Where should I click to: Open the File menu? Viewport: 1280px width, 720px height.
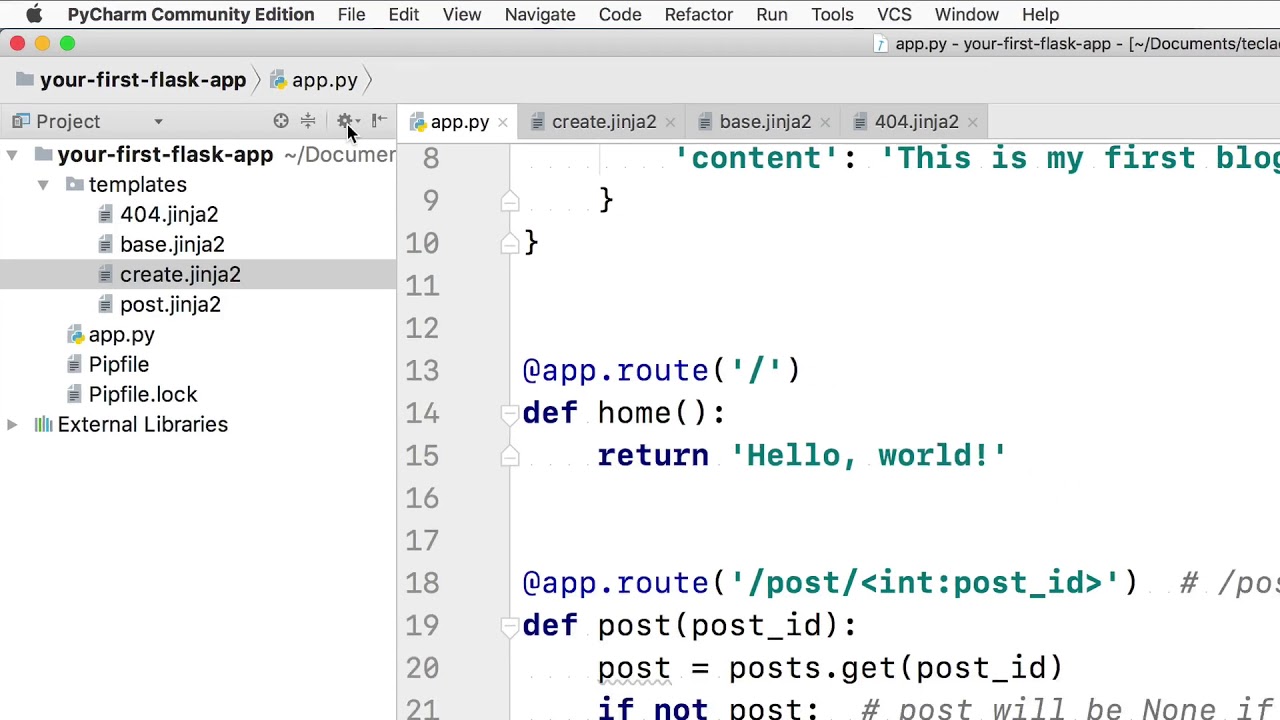click(351, 15)
